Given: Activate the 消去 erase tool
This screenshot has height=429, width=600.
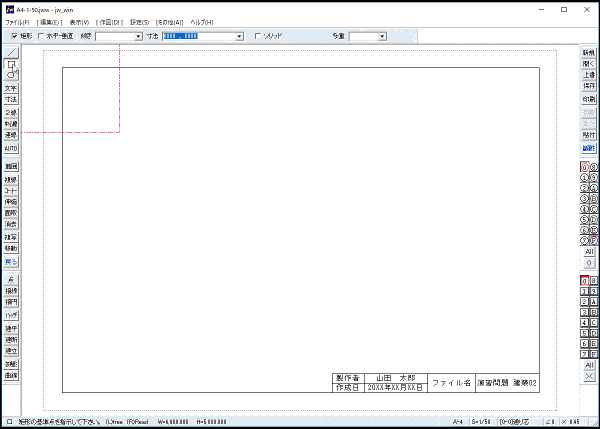Looking at the screenshot, I should pyautogui.click(x=11, y=224).
